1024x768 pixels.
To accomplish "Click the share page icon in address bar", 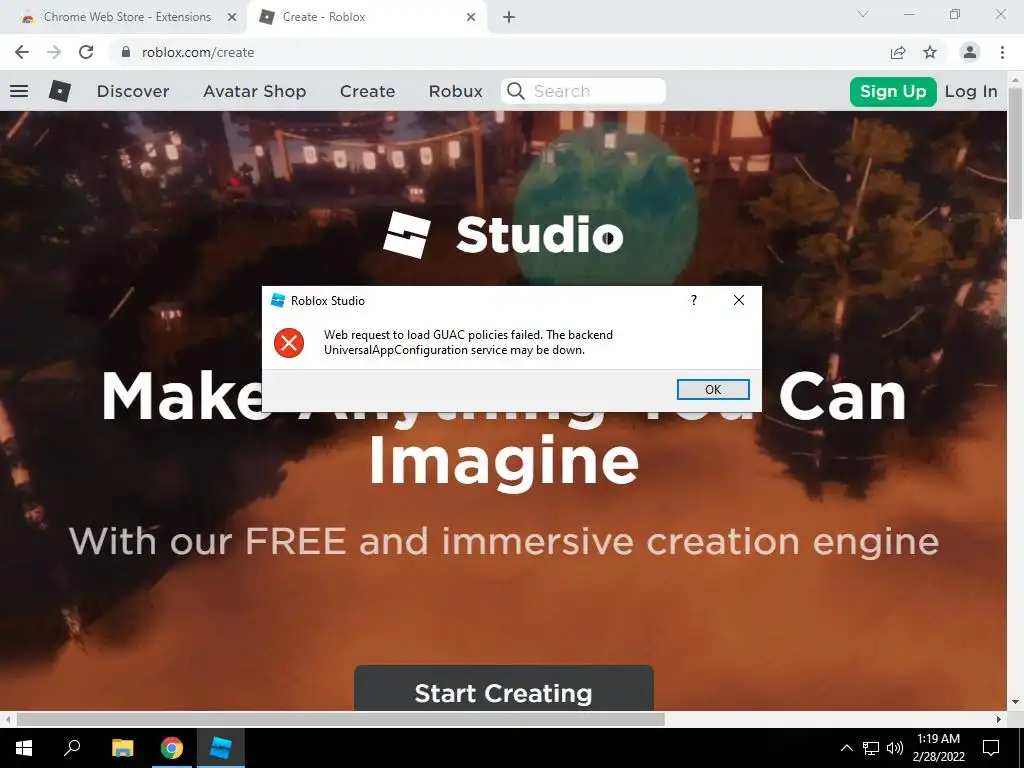I will [898, 52].
